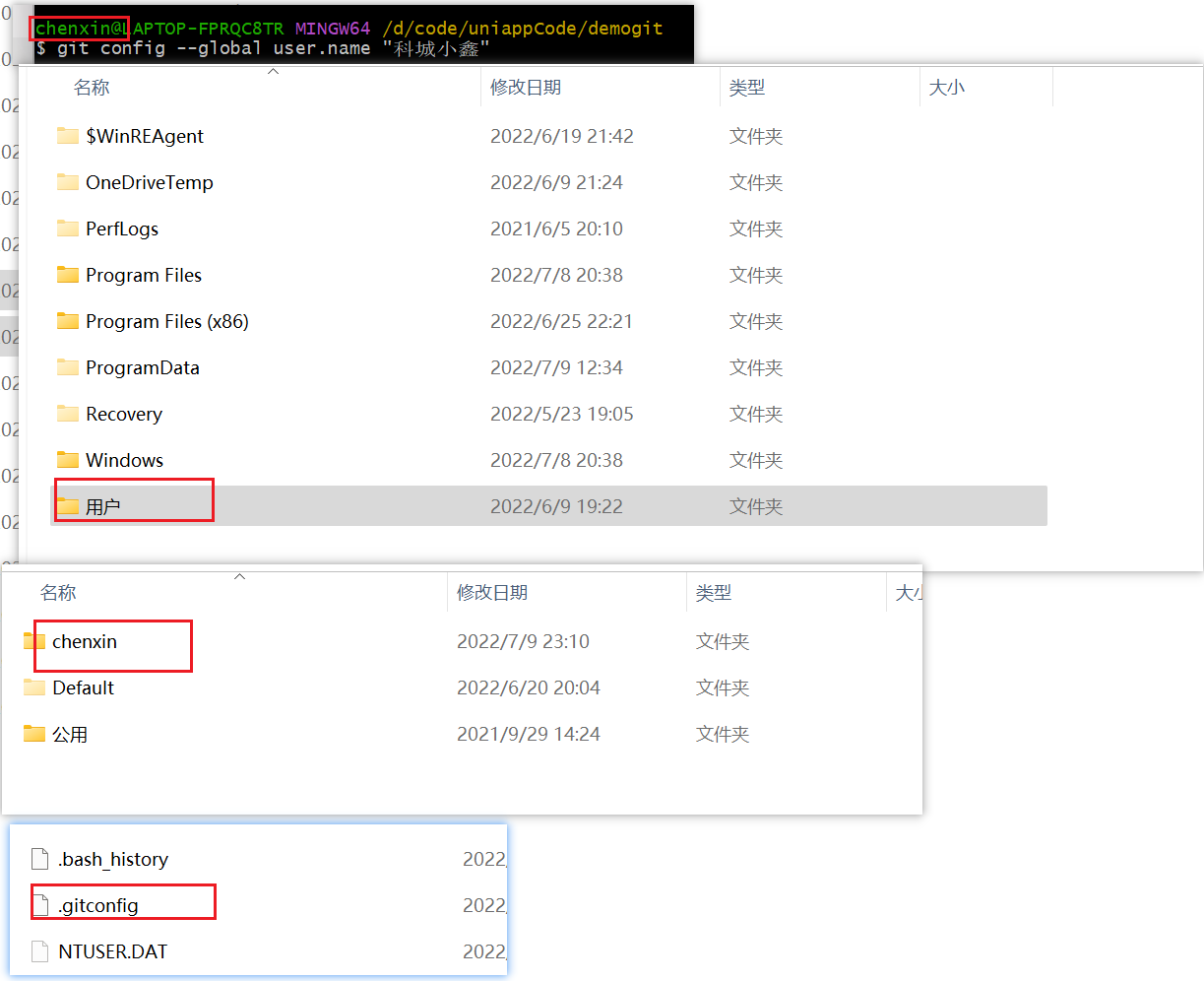1204x981 pixels.
Task: Click date 2022/6/25 22:21 of Program Files (x86)
Action: click(x=562, y=321)
